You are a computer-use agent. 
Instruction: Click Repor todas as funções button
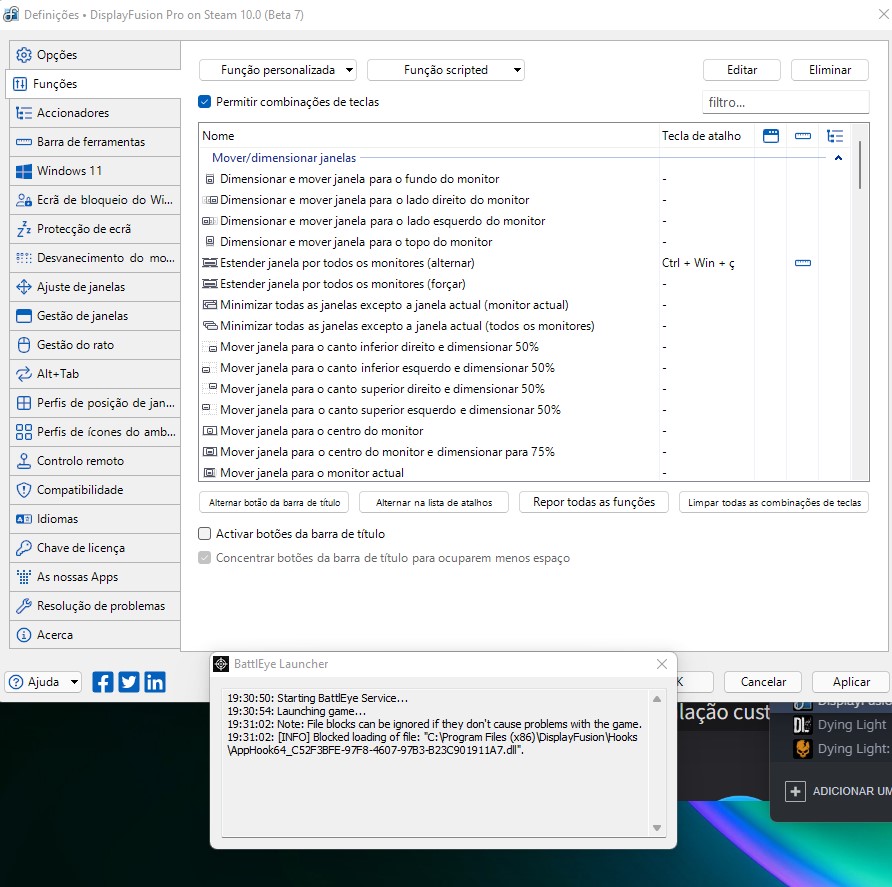tap(594, 502)
